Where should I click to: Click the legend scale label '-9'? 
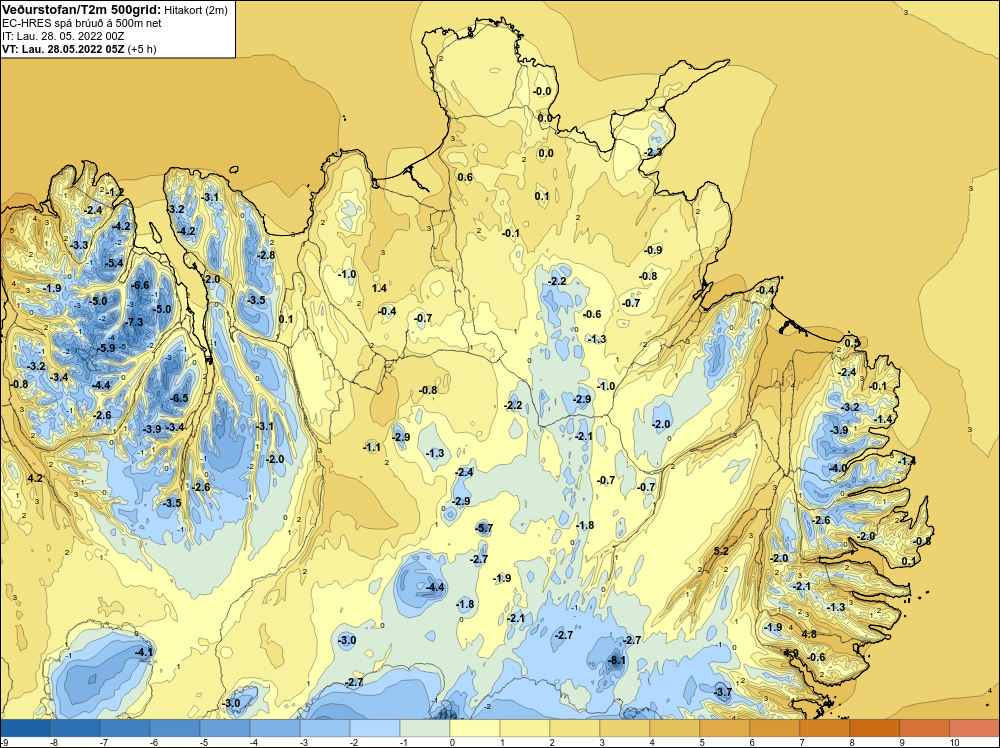(x=4, y=742)
